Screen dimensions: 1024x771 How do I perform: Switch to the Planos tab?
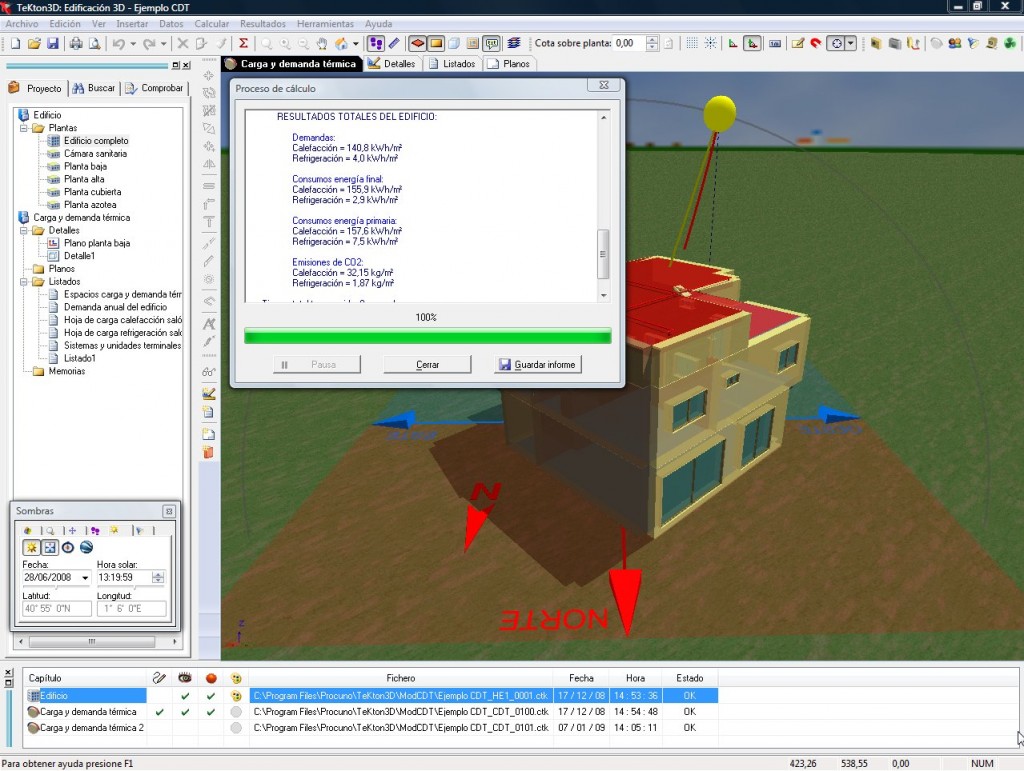[509, 64]
